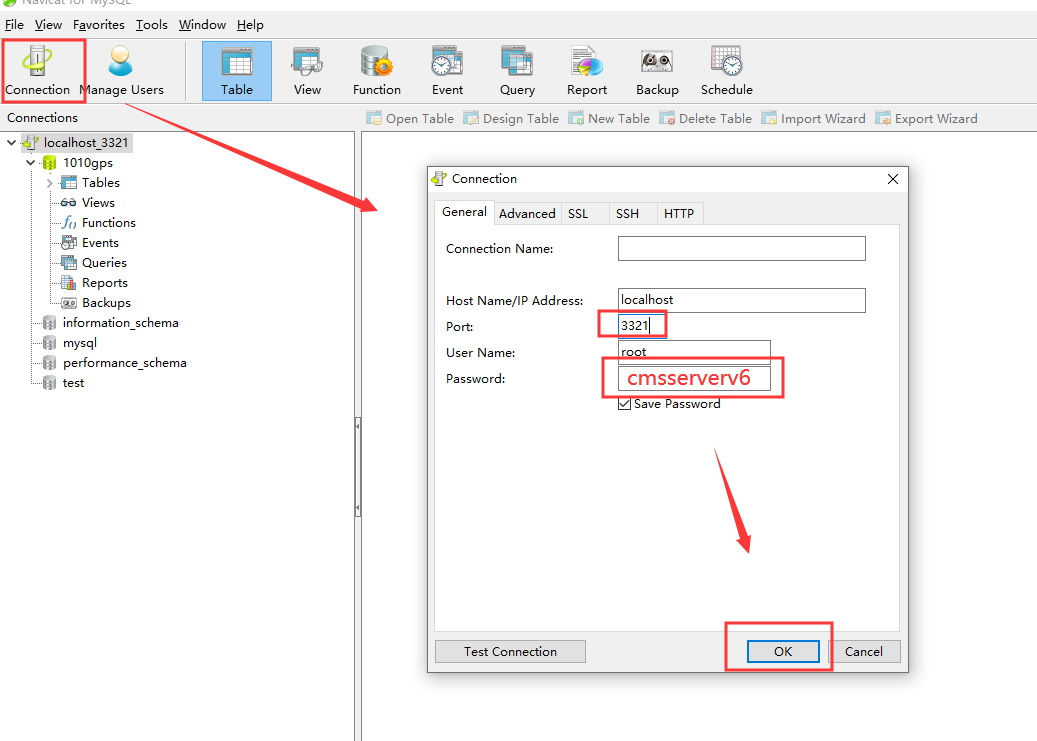Click the Function toolbar icon

click(x=377, y=70)
